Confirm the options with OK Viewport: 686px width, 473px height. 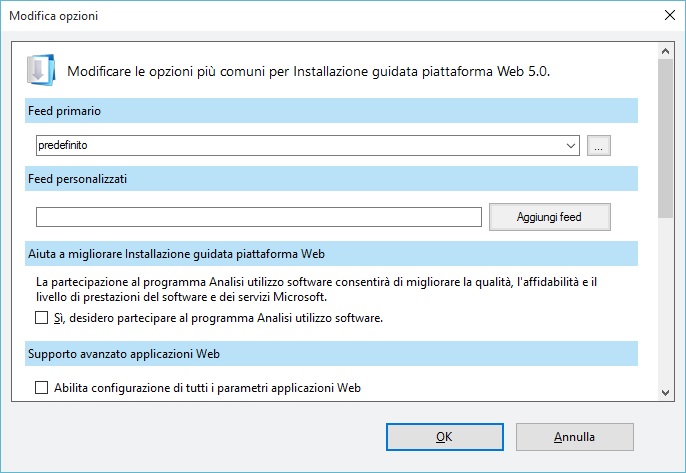point(444,437)
